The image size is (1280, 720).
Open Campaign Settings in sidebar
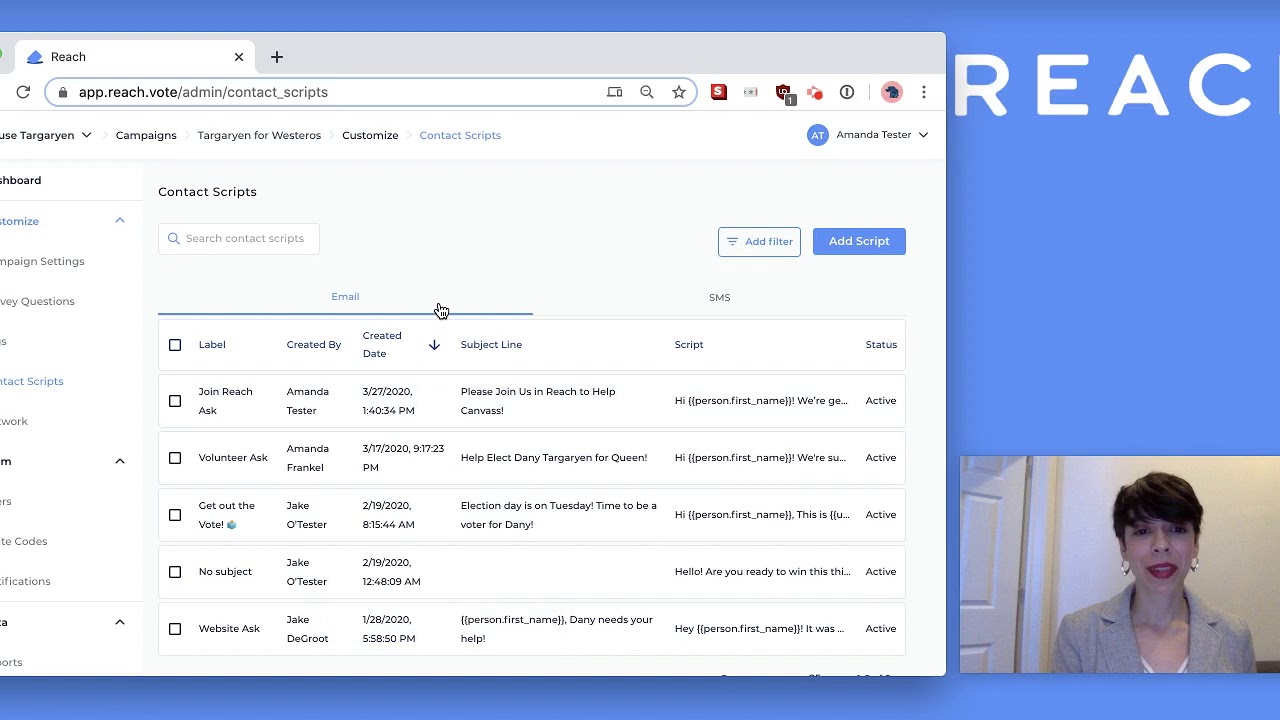(42, 261)
